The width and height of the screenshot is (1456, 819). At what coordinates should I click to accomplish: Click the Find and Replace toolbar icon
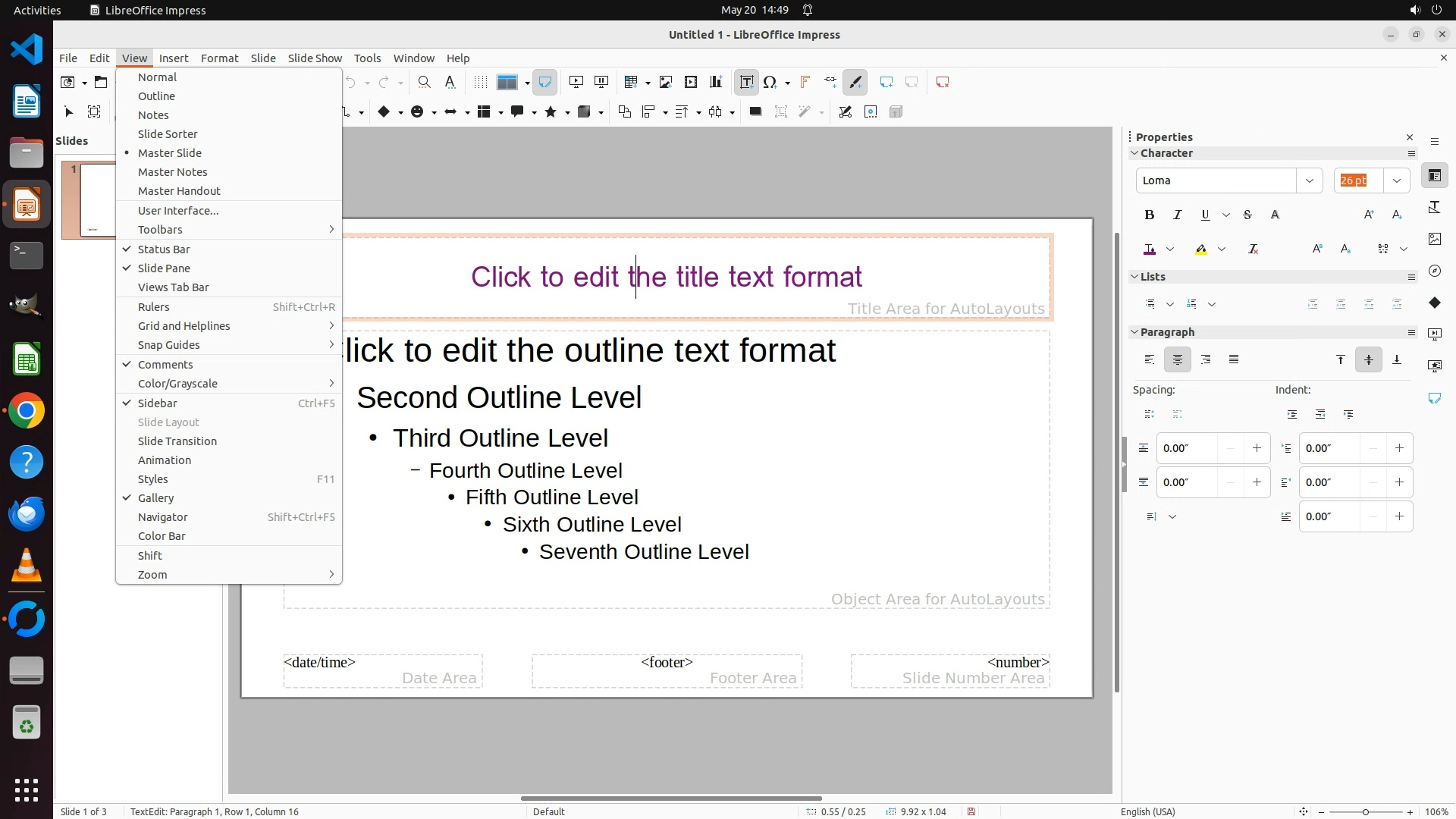(424, 82)
